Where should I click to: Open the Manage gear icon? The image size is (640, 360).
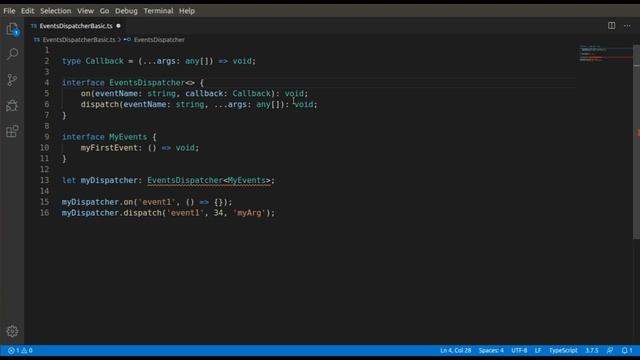(12, 331)
